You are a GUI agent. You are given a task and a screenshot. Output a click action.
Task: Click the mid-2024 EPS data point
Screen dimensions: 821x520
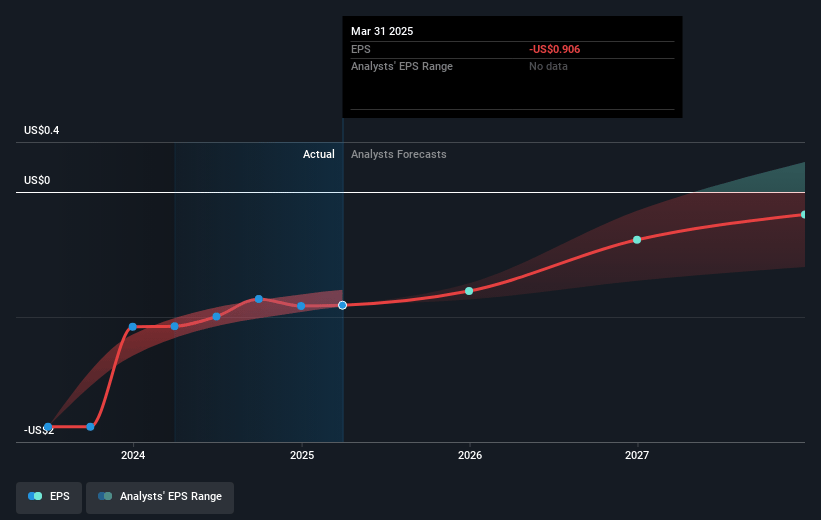coord(216,317)
